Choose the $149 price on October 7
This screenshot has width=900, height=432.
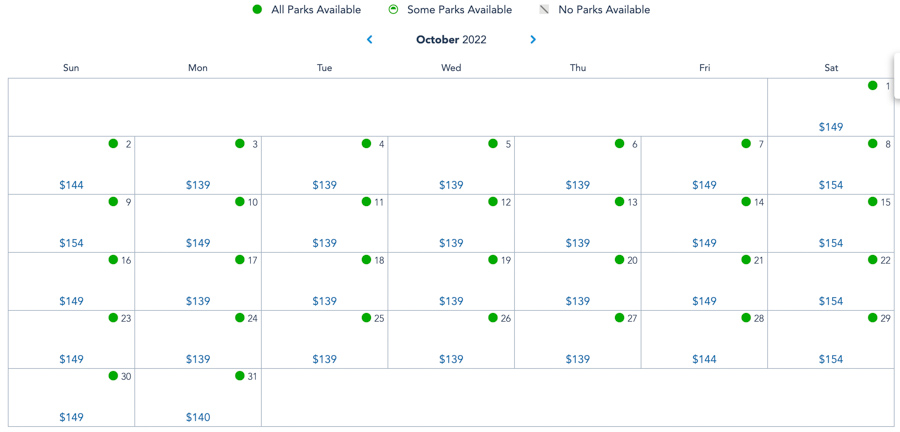[x=704, y=185]
